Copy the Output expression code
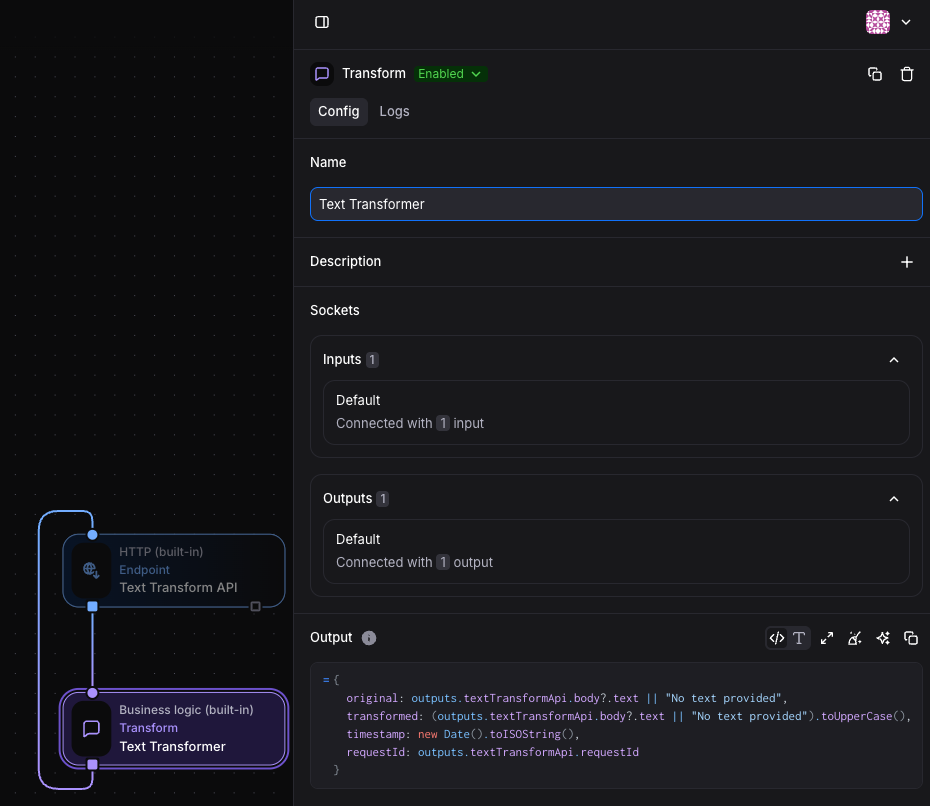 911,637
